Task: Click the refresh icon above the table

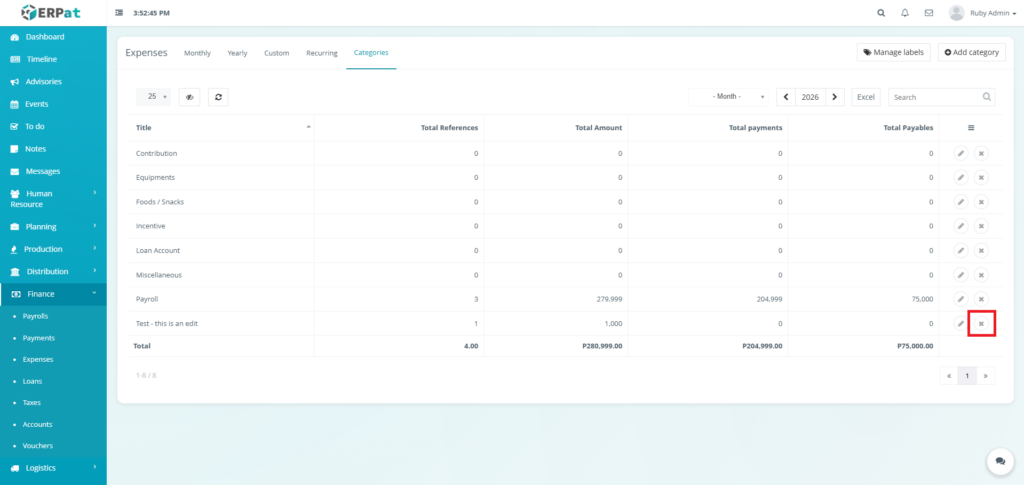Action: tap(217, 97)
